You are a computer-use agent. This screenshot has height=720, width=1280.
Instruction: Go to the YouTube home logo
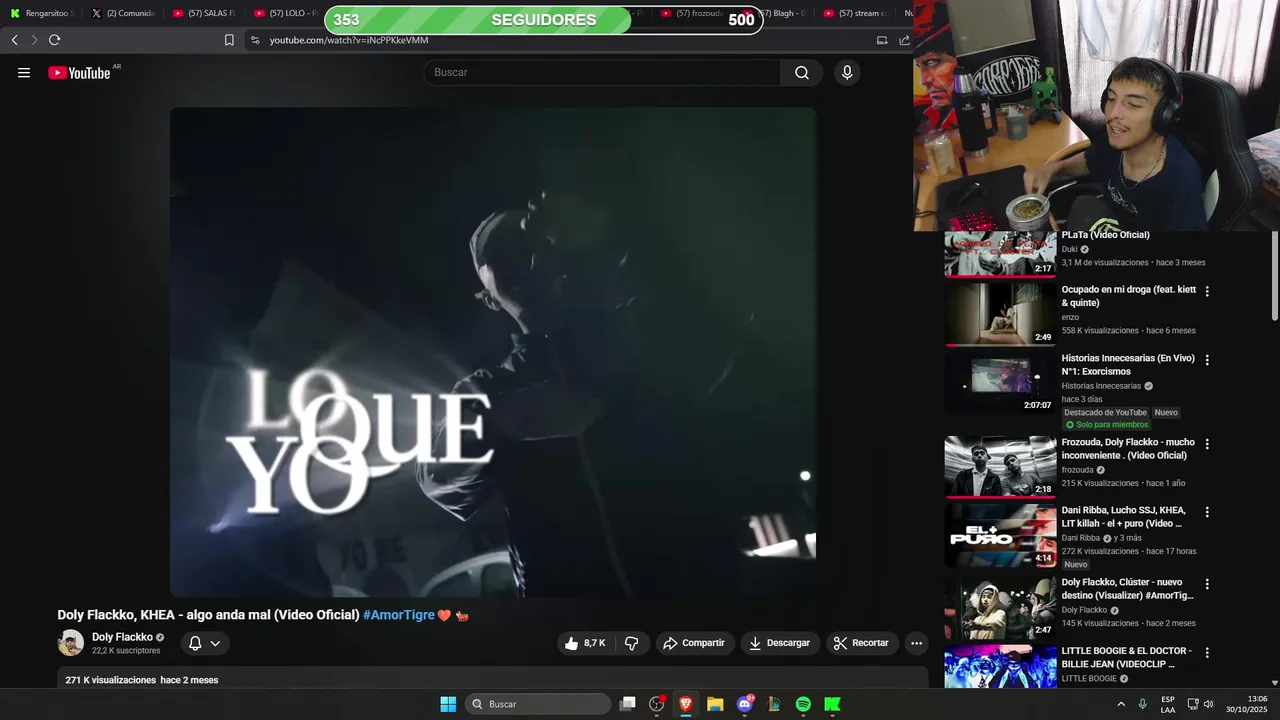79,72
